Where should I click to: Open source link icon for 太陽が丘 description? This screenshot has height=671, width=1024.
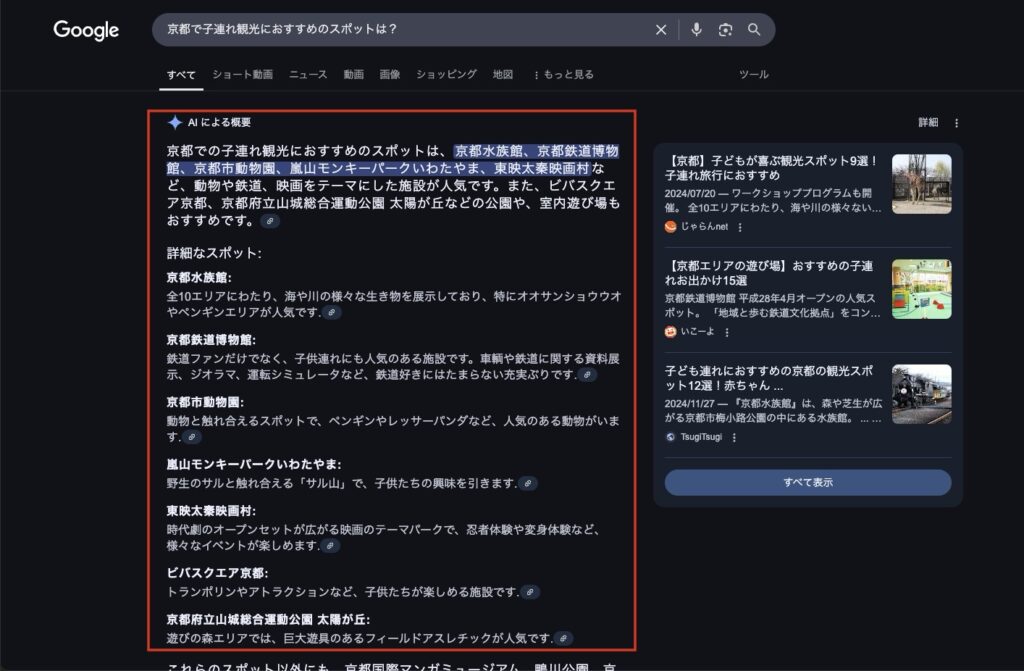pyautogui.click(x=563, y=638)
